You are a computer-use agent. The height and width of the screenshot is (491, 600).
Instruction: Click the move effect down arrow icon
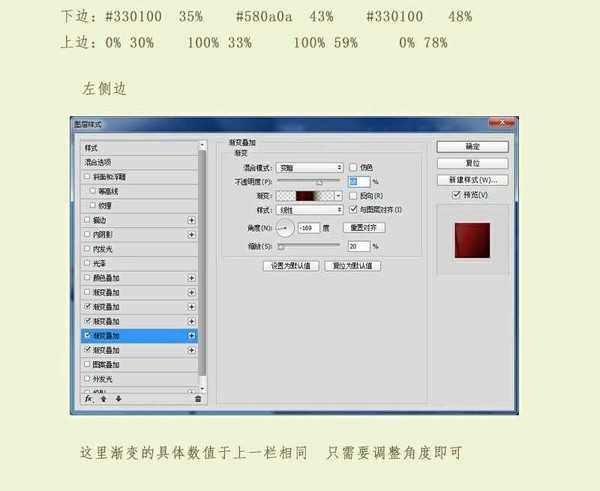pos(119,399)
